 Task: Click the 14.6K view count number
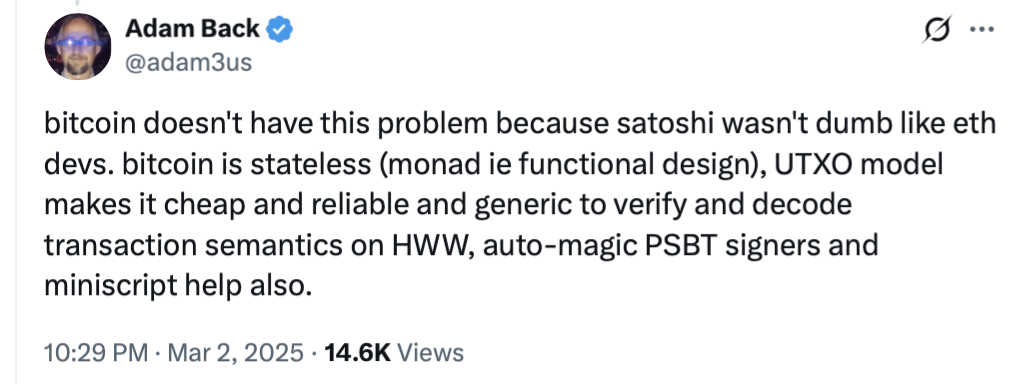coord(357,353)
